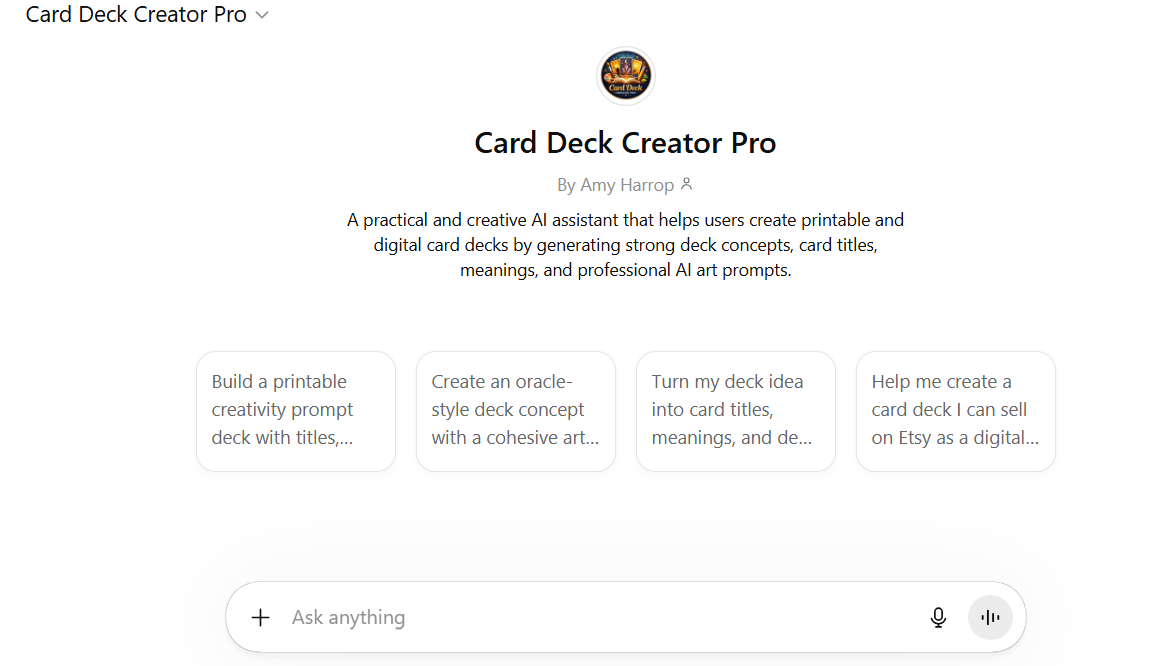Screen dimensions: 1165x666
Task: Pick the 'Turn my deck idea' suggestion
Action: (x=736, y=410)
